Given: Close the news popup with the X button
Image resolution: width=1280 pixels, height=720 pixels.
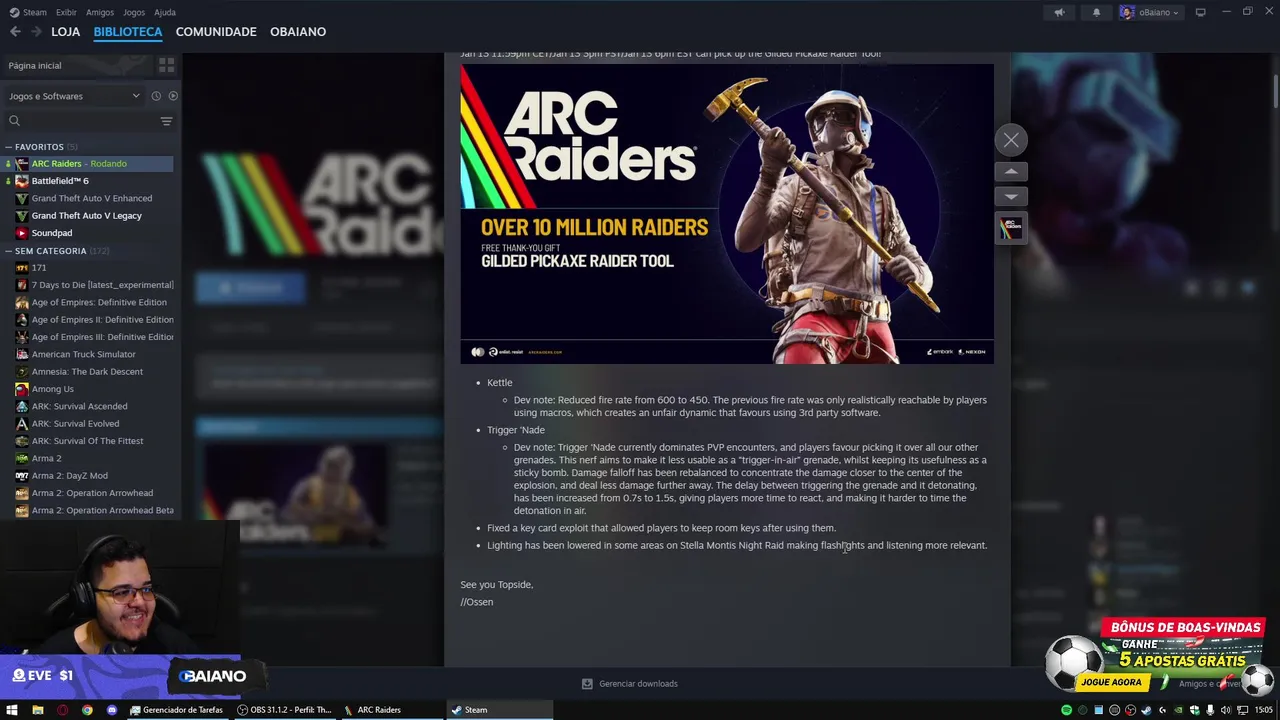Looking at the screenshot, I should pyautogui.click(x=1011, y=140).
